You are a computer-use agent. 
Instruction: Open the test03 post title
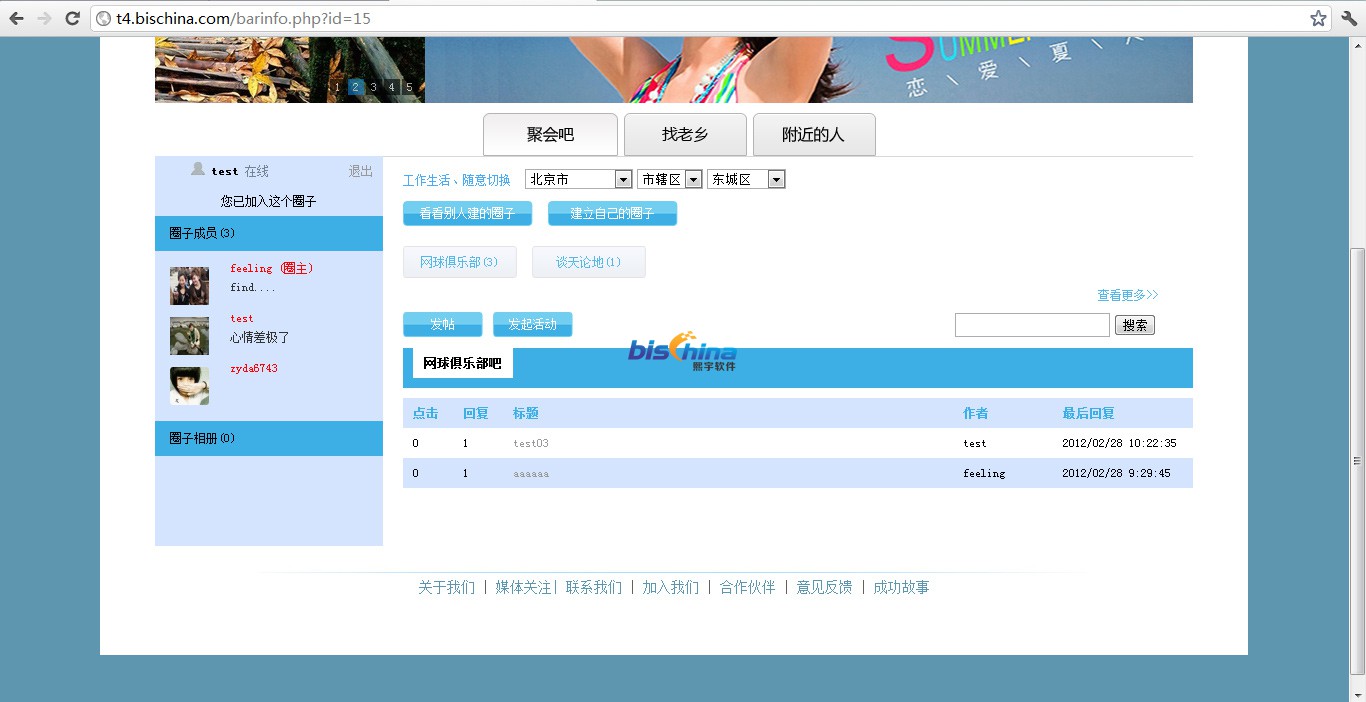click(x=531, y=443)
